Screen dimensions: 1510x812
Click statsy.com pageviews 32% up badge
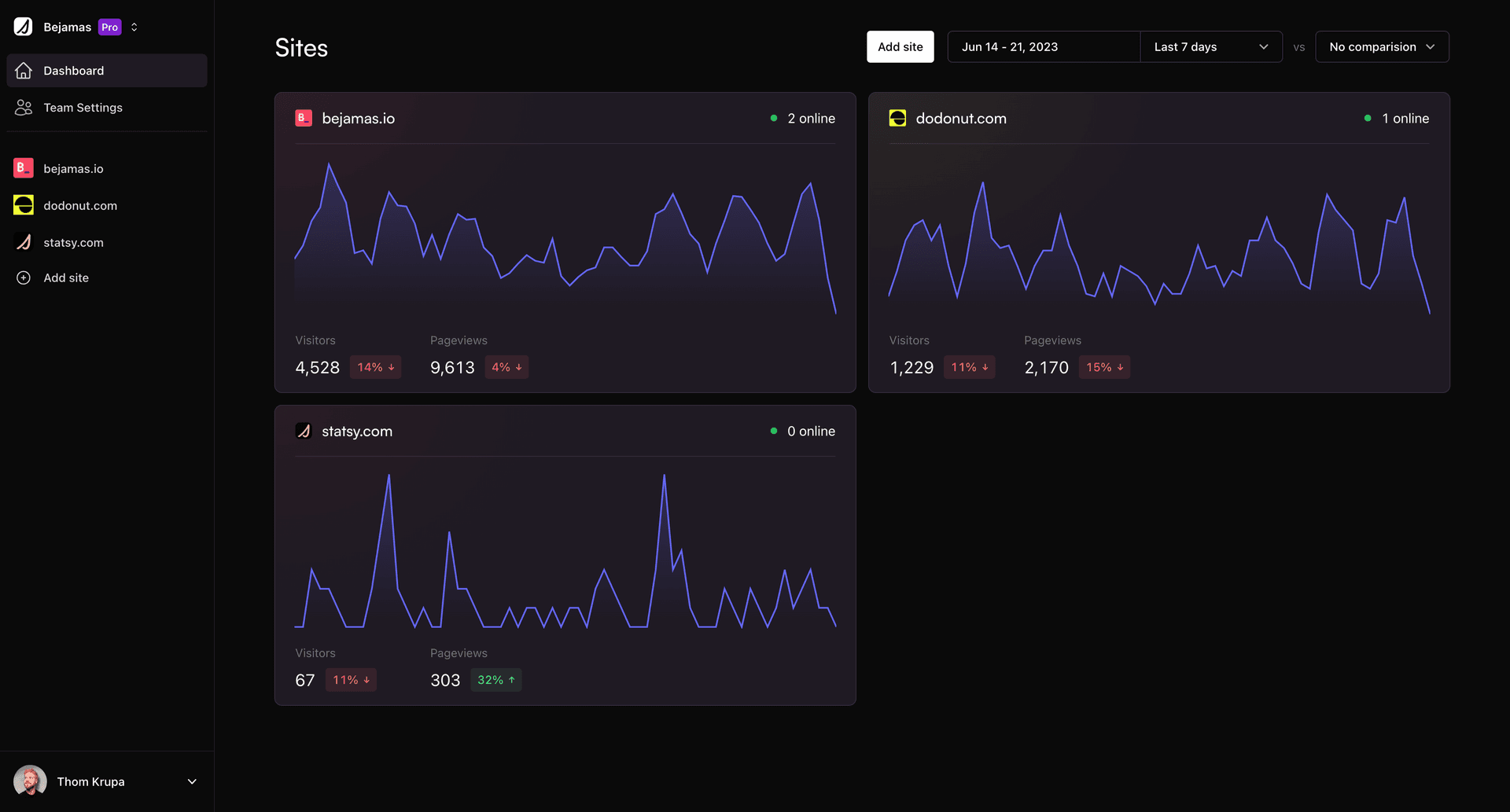point(496,680)
